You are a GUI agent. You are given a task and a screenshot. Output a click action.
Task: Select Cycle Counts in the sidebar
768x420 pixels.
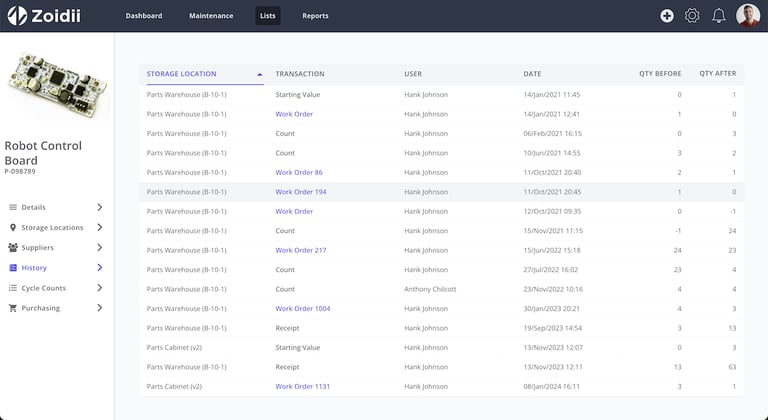pos(44,288)
